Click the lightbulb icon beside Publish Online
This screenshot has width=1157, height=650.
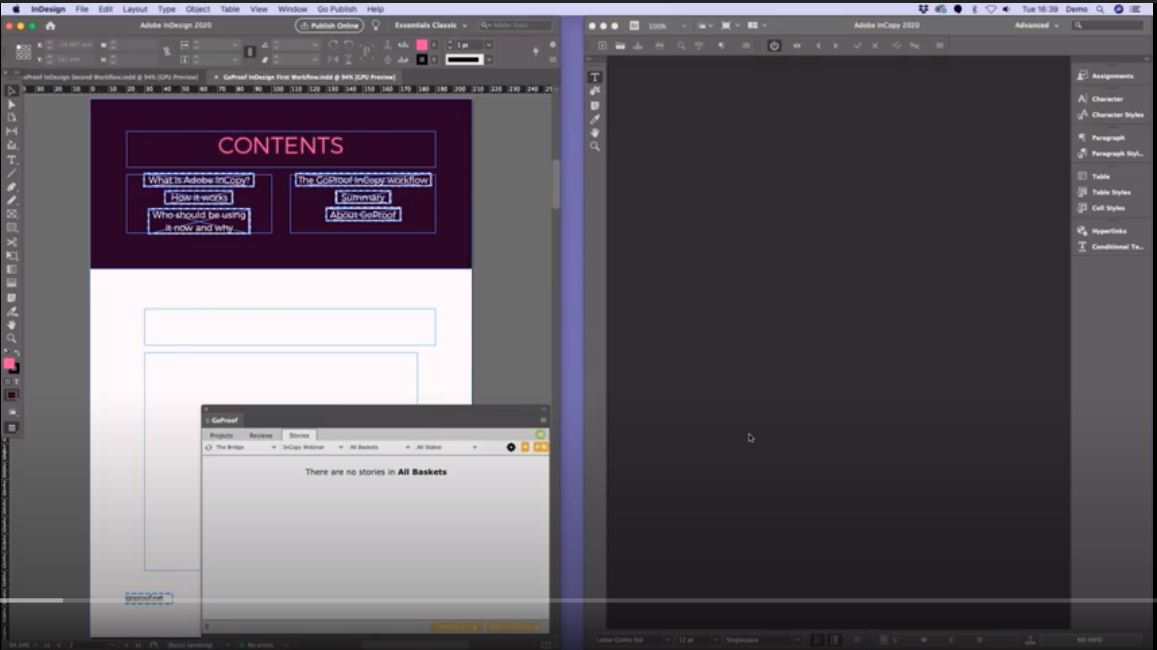[376, 25]
